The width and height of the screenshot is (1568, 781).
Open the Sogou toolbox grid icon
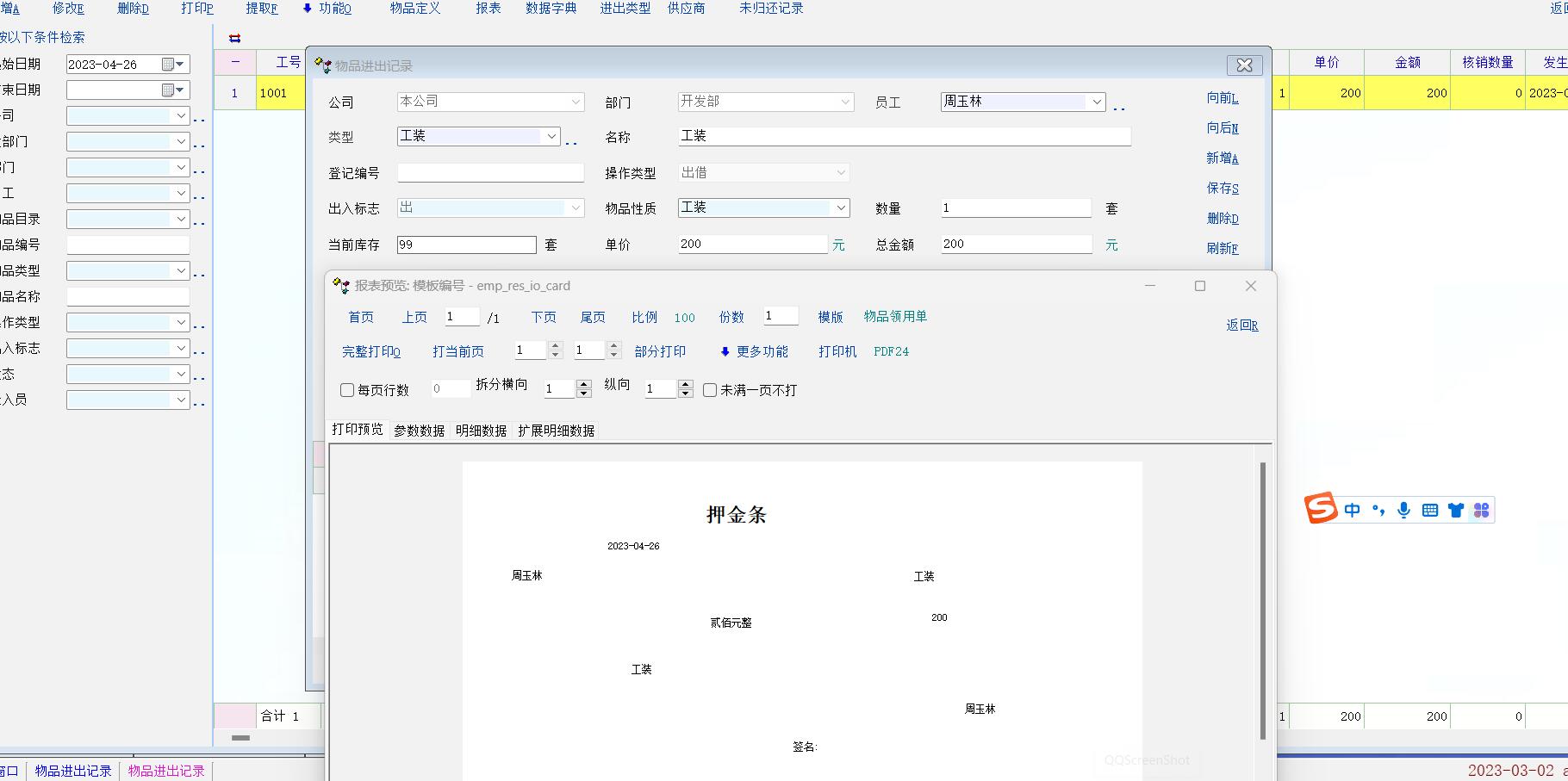click(1482, 511)
